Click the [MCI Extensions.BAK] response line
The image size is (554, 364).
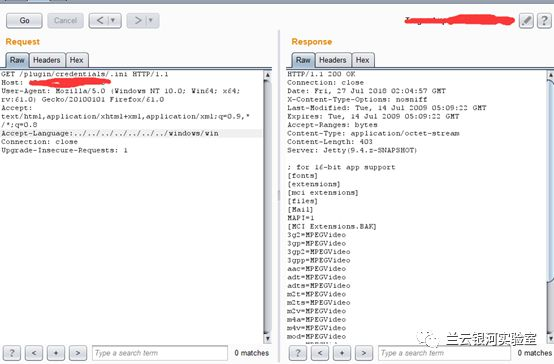[x=332, y=227]
